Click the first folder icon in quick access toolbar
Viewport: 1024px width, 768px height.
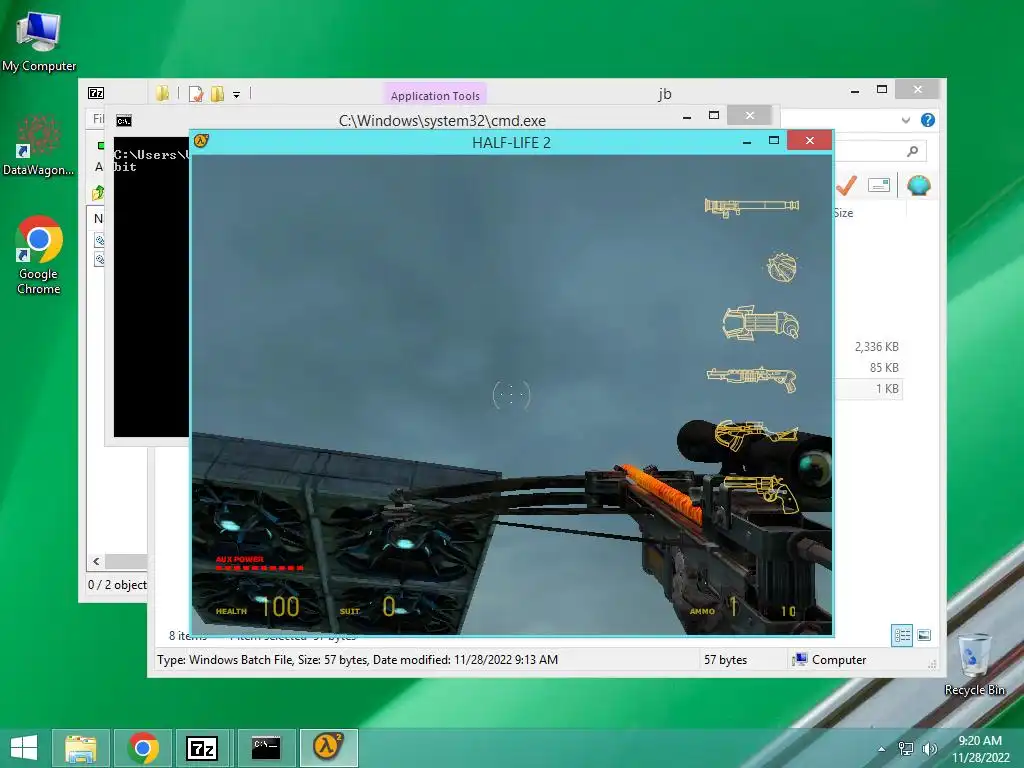click(163, 93)
